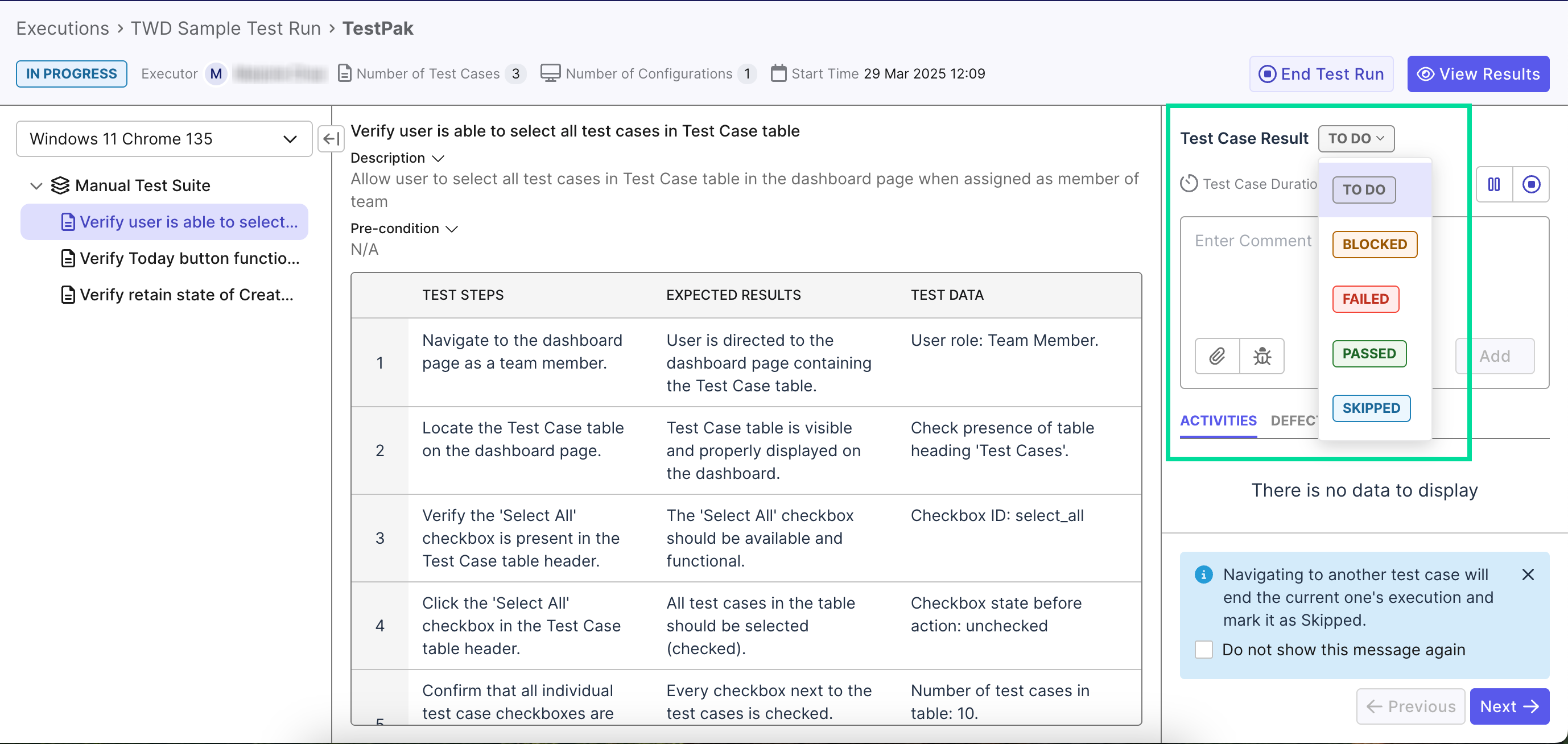Viewport: 1568px width, 744px height.
Task: Select SKIPPED as test case result
Action: 1371,408
